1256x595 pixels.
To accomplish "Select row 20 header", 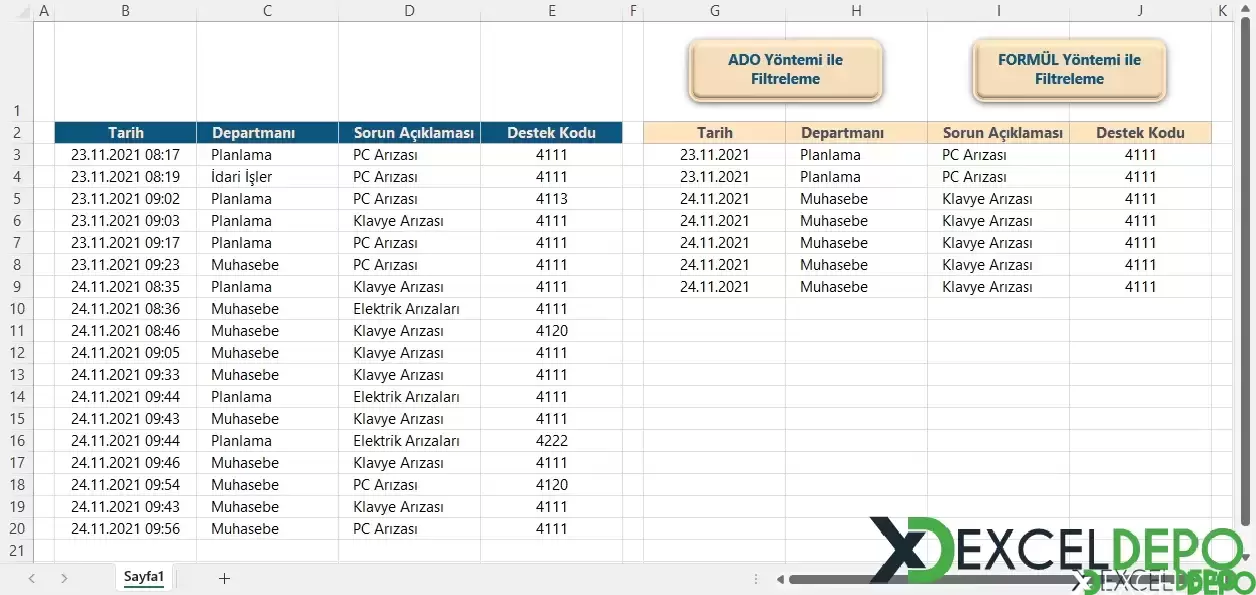I will pyautogui.click(x=16, y=529).
